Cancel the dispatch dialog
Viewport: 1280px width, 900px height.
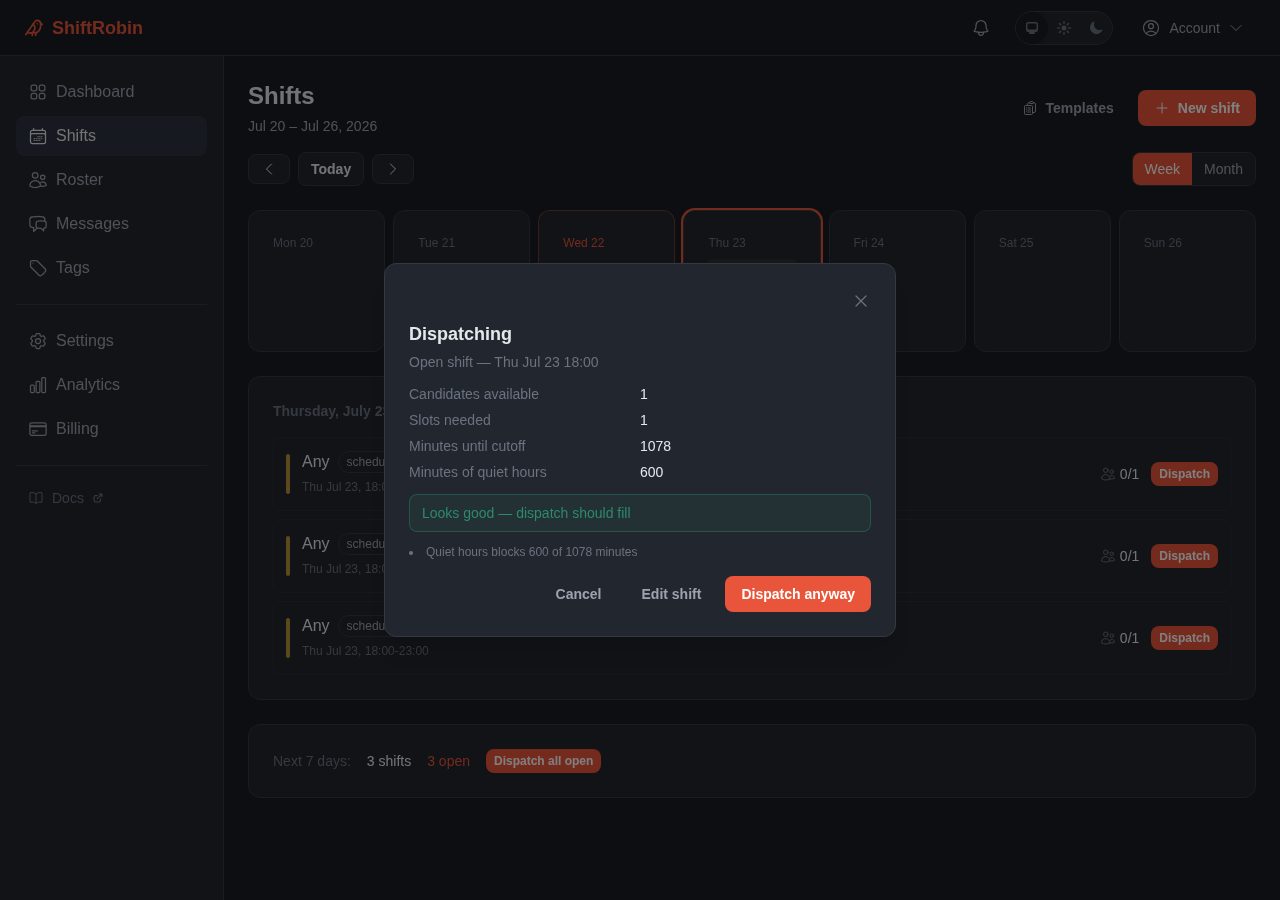(578, 594)
